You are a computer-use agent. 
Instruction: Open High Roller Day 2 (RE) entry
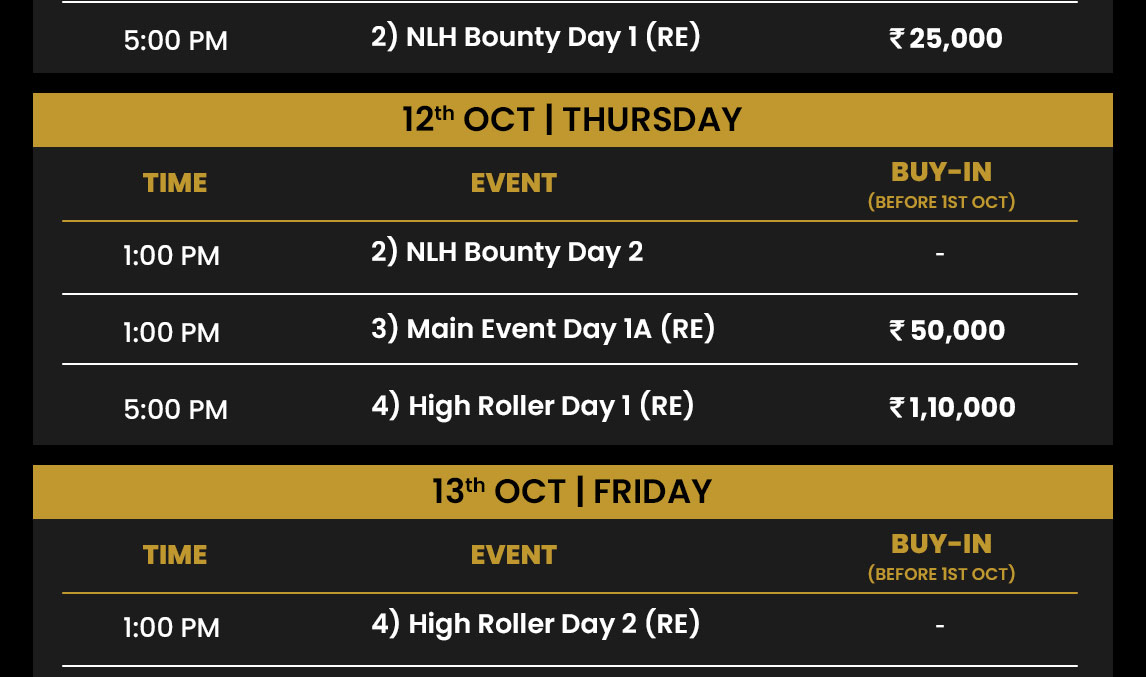(x=536, y=624)
